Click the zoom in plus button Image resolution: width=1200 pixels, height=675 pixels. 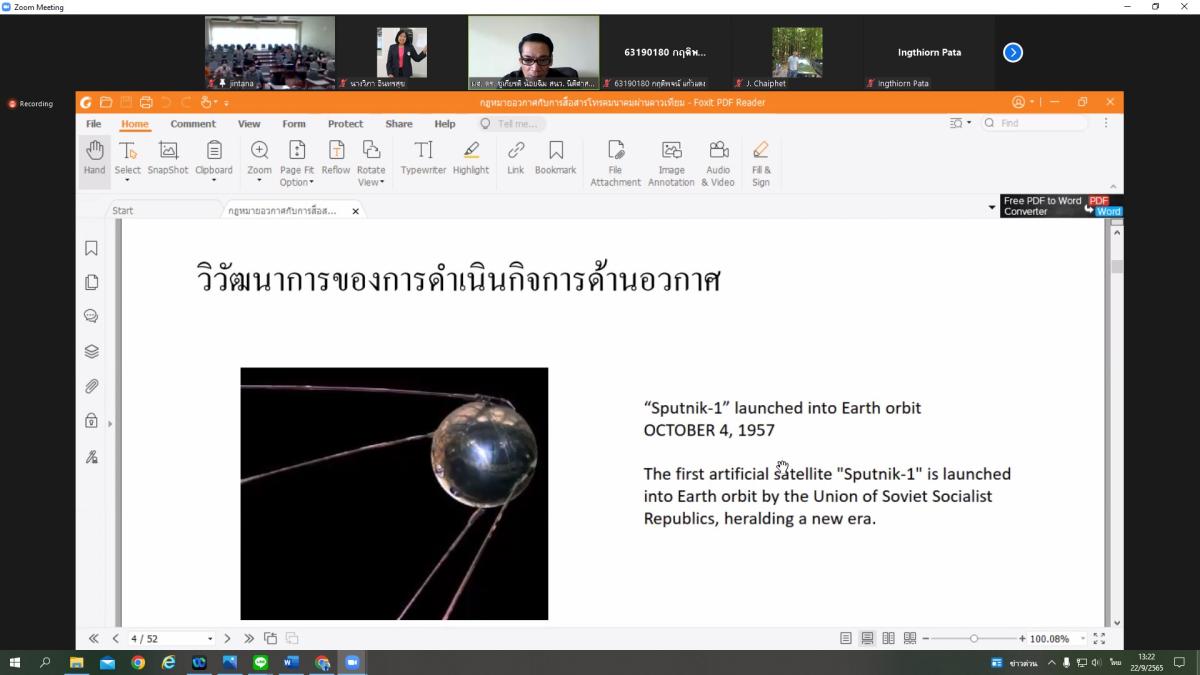1022,638
